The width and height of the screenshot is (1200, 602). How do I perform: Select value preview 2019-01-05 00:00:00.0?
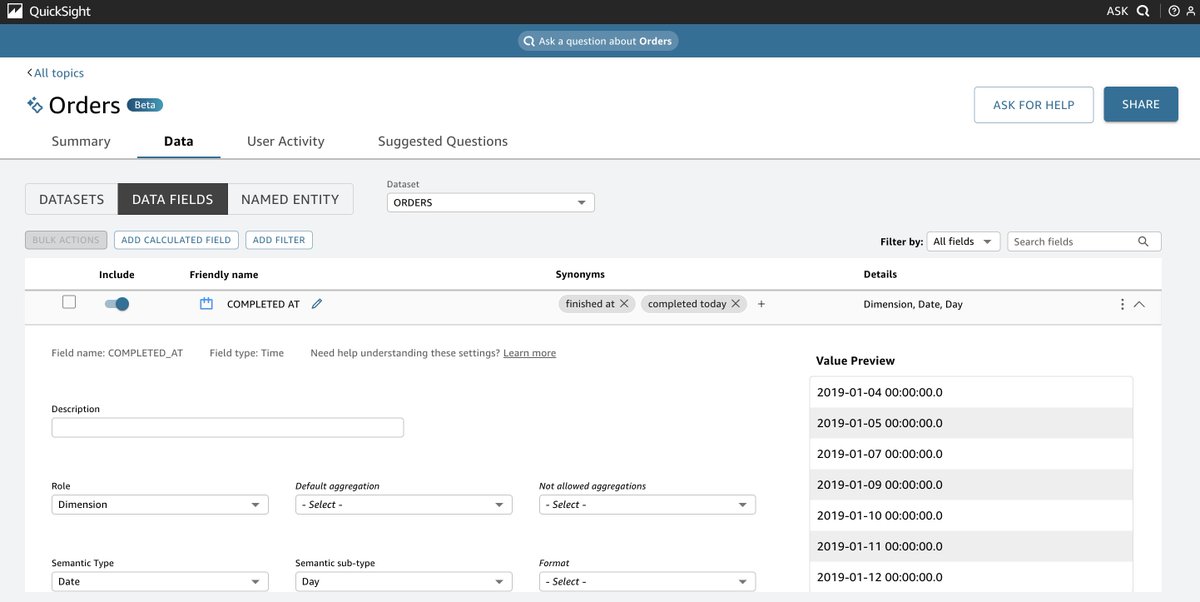971,423
